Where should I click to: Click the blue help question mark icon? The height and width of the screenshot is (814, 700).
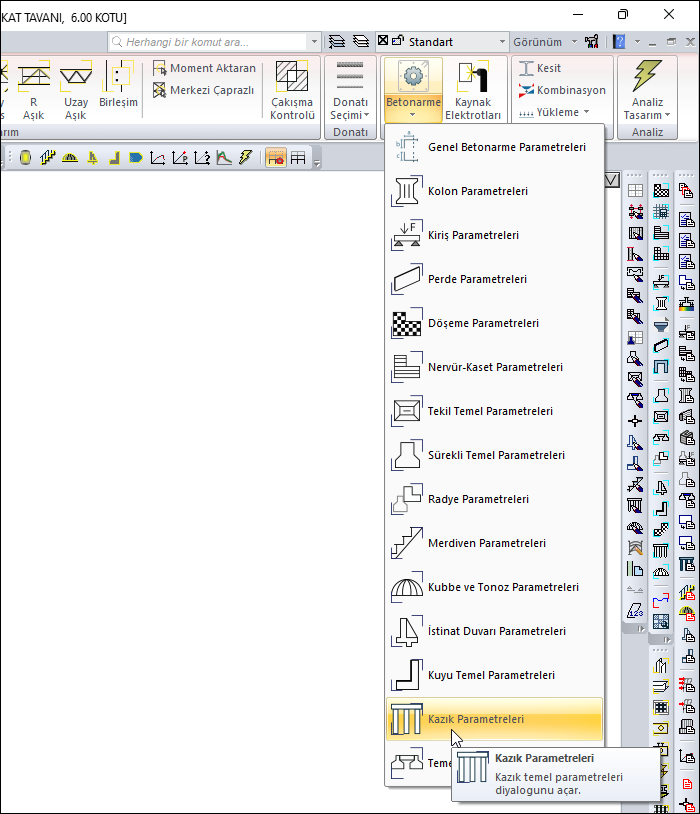coord(618,42)
